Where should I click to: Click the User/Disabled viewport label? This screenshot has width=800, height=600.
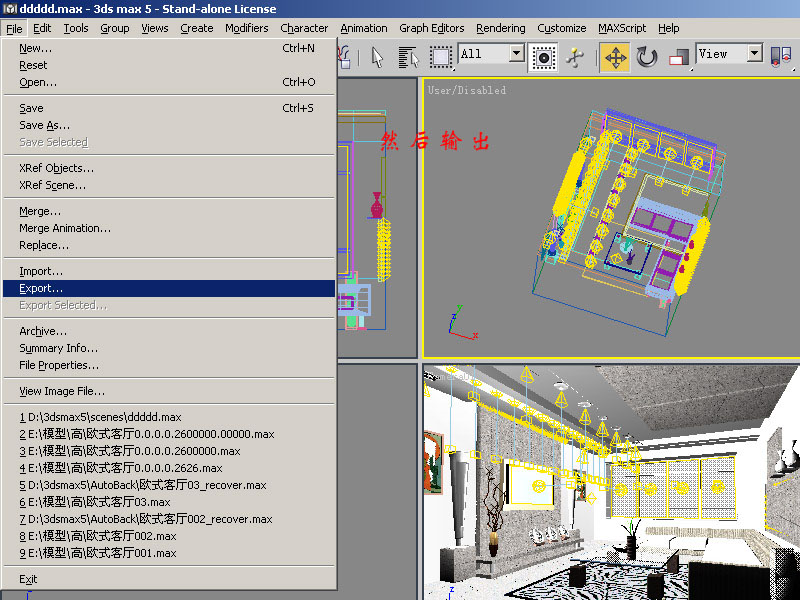pyautogui.click(x=467, y=90)
